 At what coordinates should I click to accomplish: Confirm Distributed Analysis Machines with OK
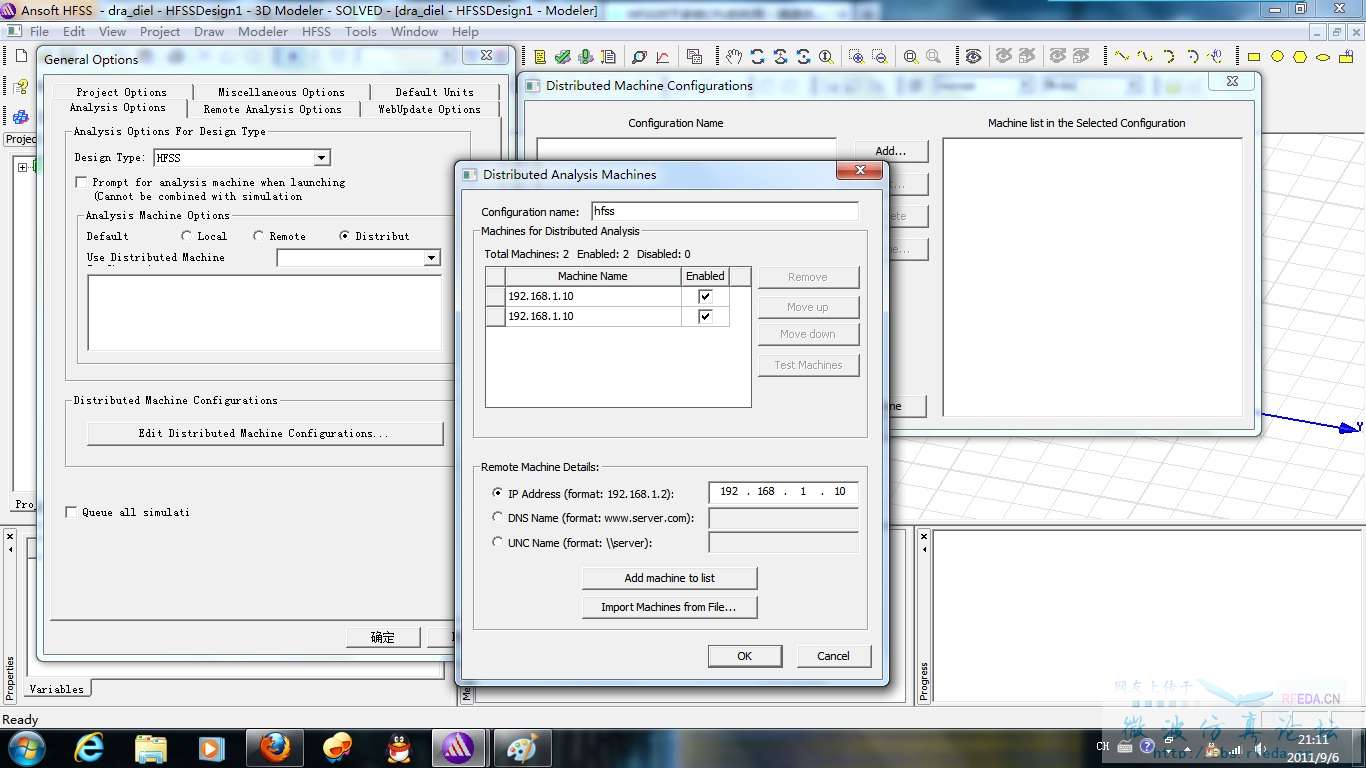(x=745, y=656)
